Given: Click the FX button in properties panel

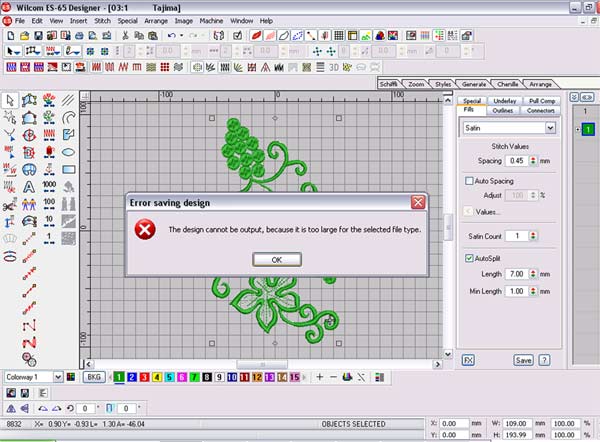Looking at the screenshot, I should click(x=468, y=359).
